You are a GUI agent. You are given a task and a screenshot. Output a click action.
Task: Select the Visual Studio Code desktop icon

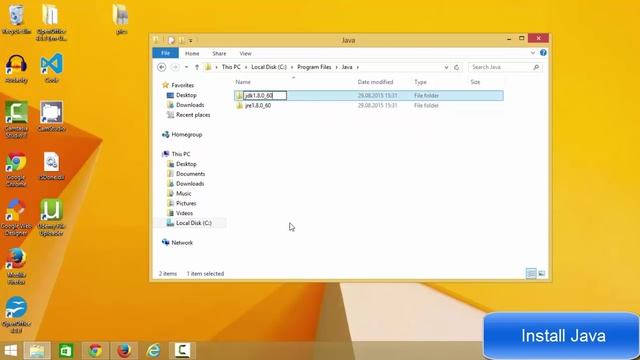tap(51, 69)
